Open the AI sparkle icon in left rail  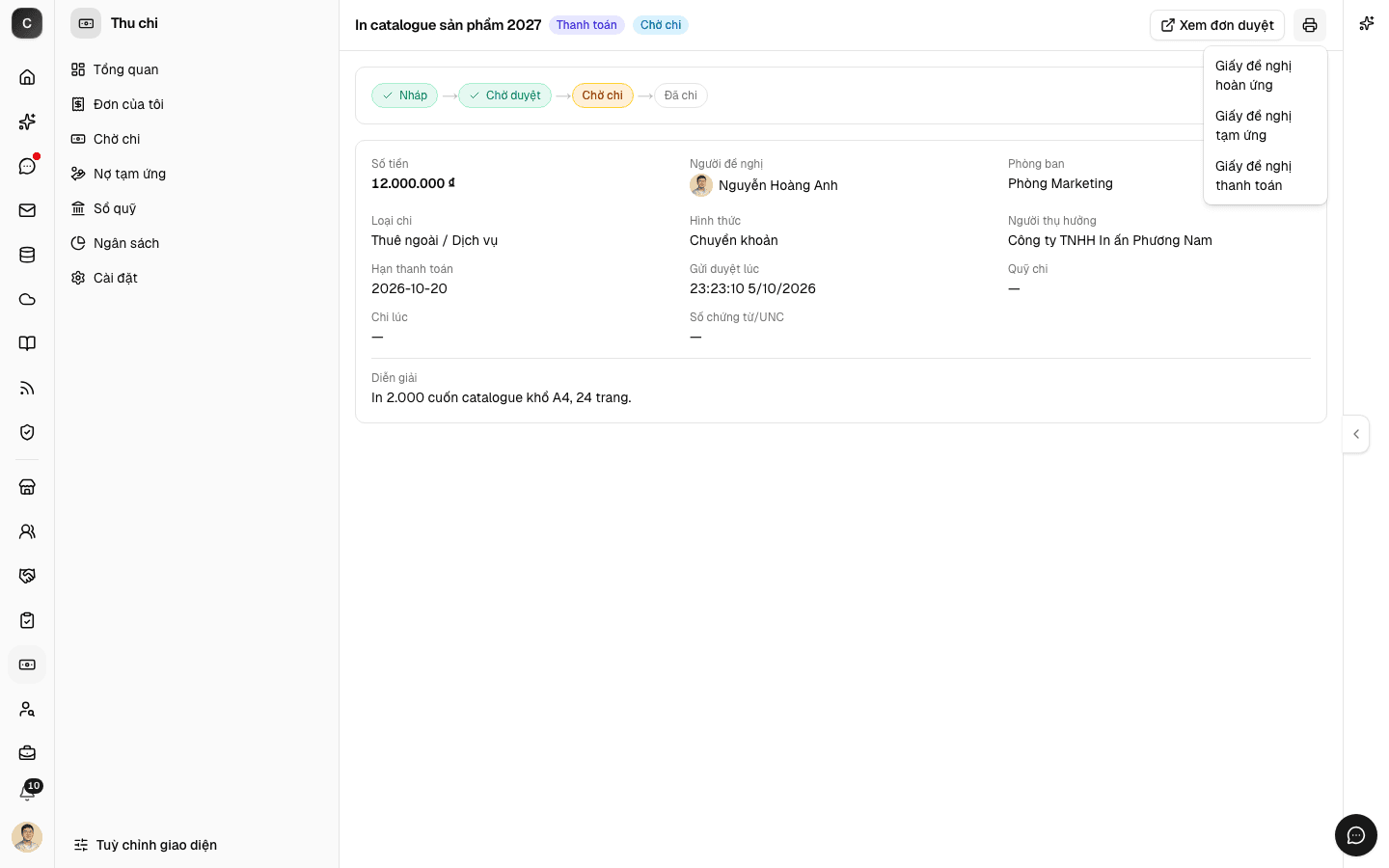27,122
